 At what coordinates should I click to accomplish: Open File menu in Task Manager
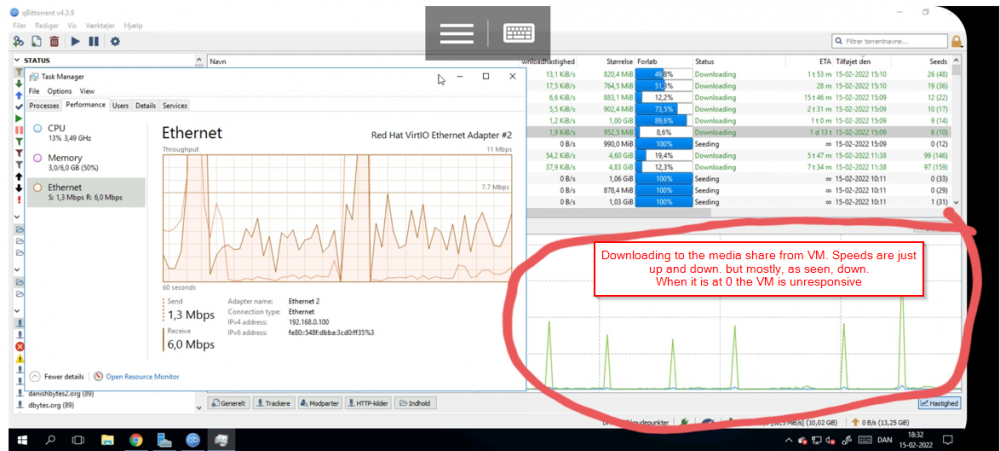34,91
